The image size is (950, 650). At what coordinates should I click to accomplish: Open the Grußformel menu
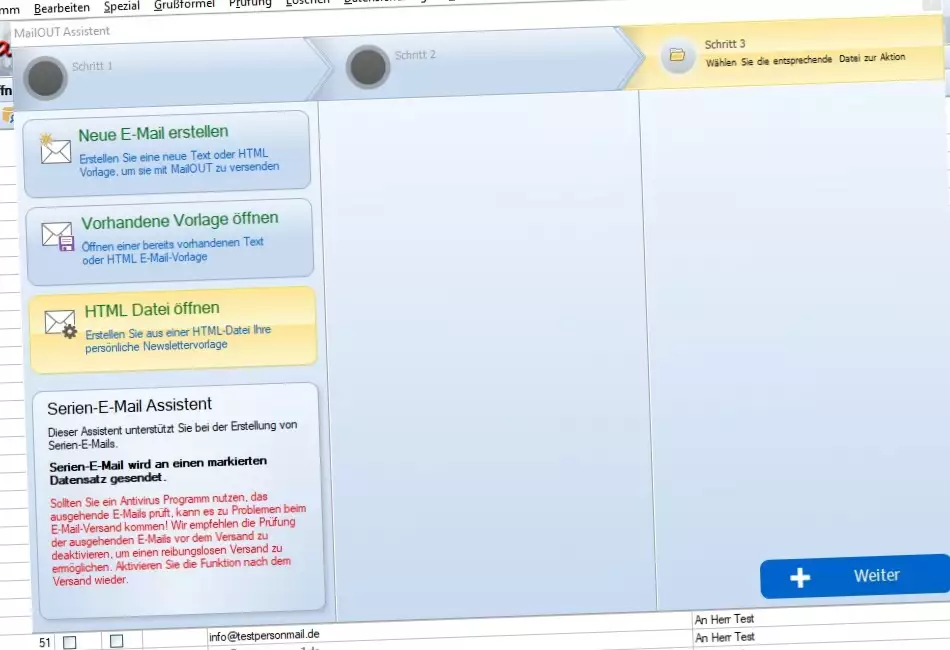coord(184,4)
